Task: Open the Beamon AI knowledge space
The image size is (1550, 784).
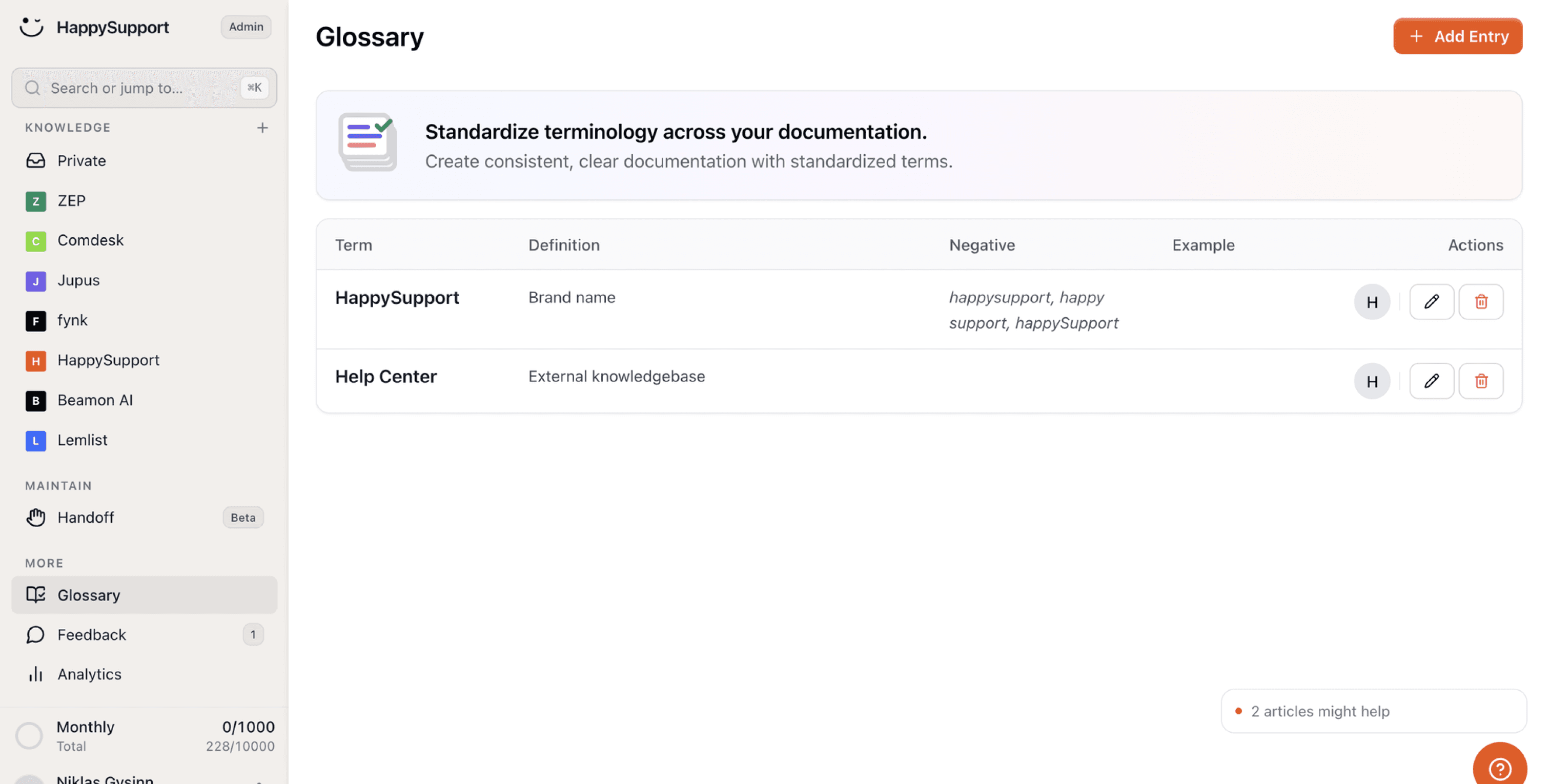Action: click(x=144, y=401)
